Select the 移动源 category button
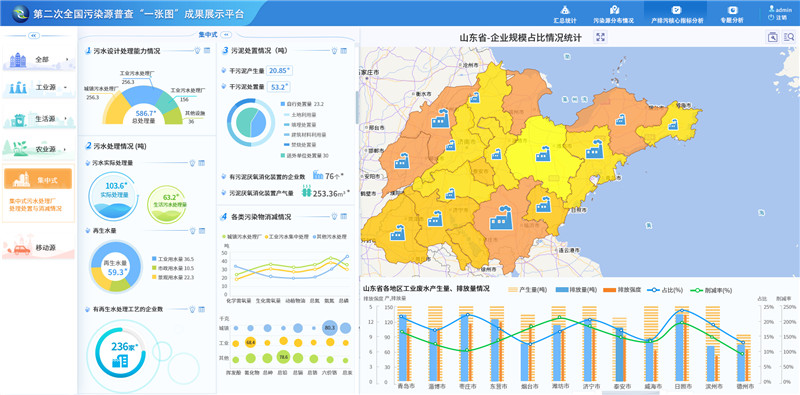This screenshot has height=395, width=800. coord(38,249)
